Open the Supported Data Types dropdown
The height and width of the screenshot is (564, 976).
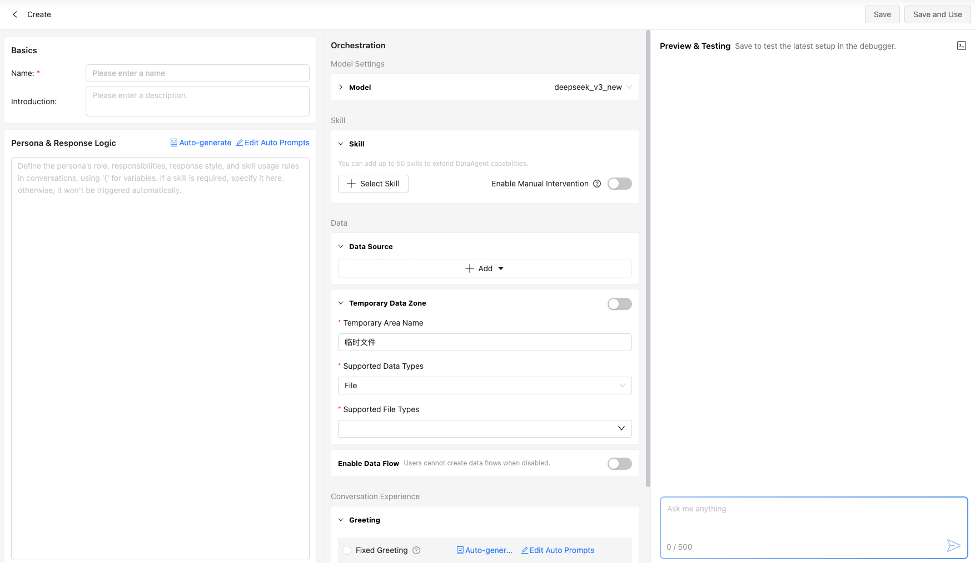click(x=484, y=385)
